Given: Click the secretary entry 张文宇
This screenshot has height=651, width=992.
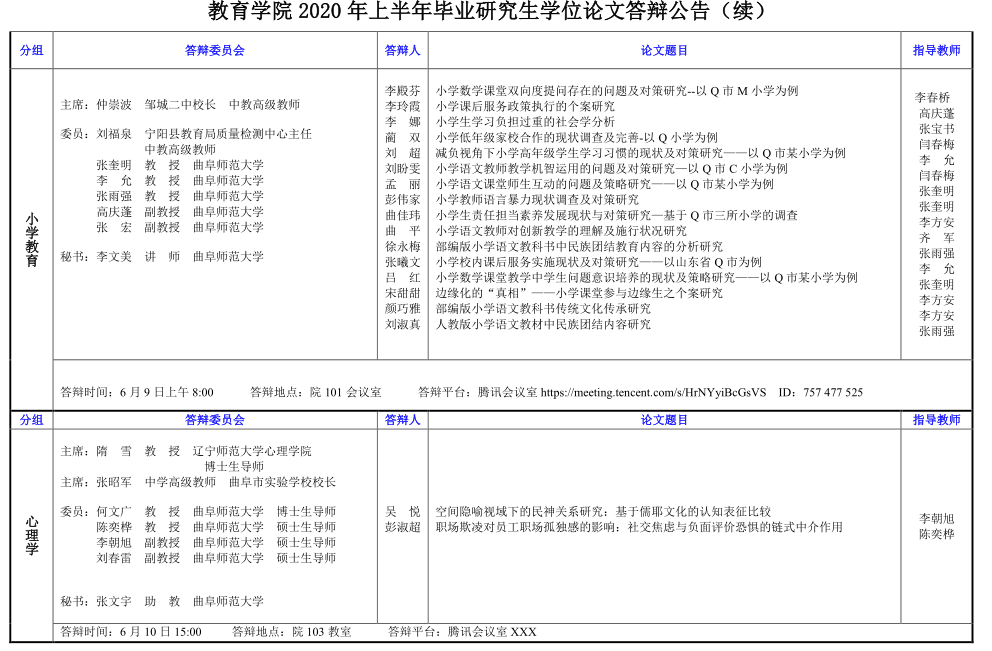Looking at the screenshot, I should point(162,601).
